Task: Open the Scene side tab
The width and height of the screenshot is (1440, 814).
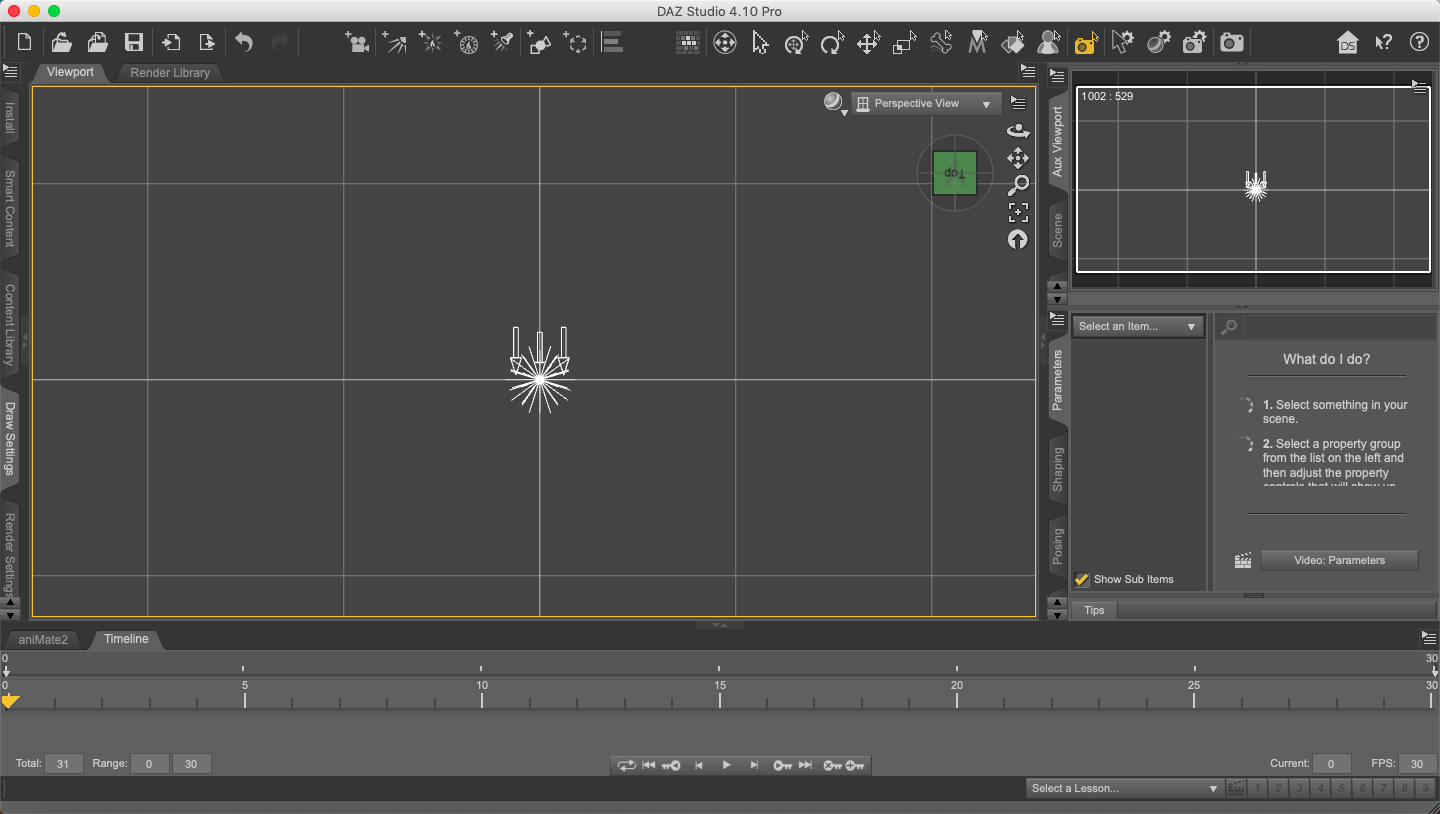Action: pyautogui.click(x=1057, y=230)
